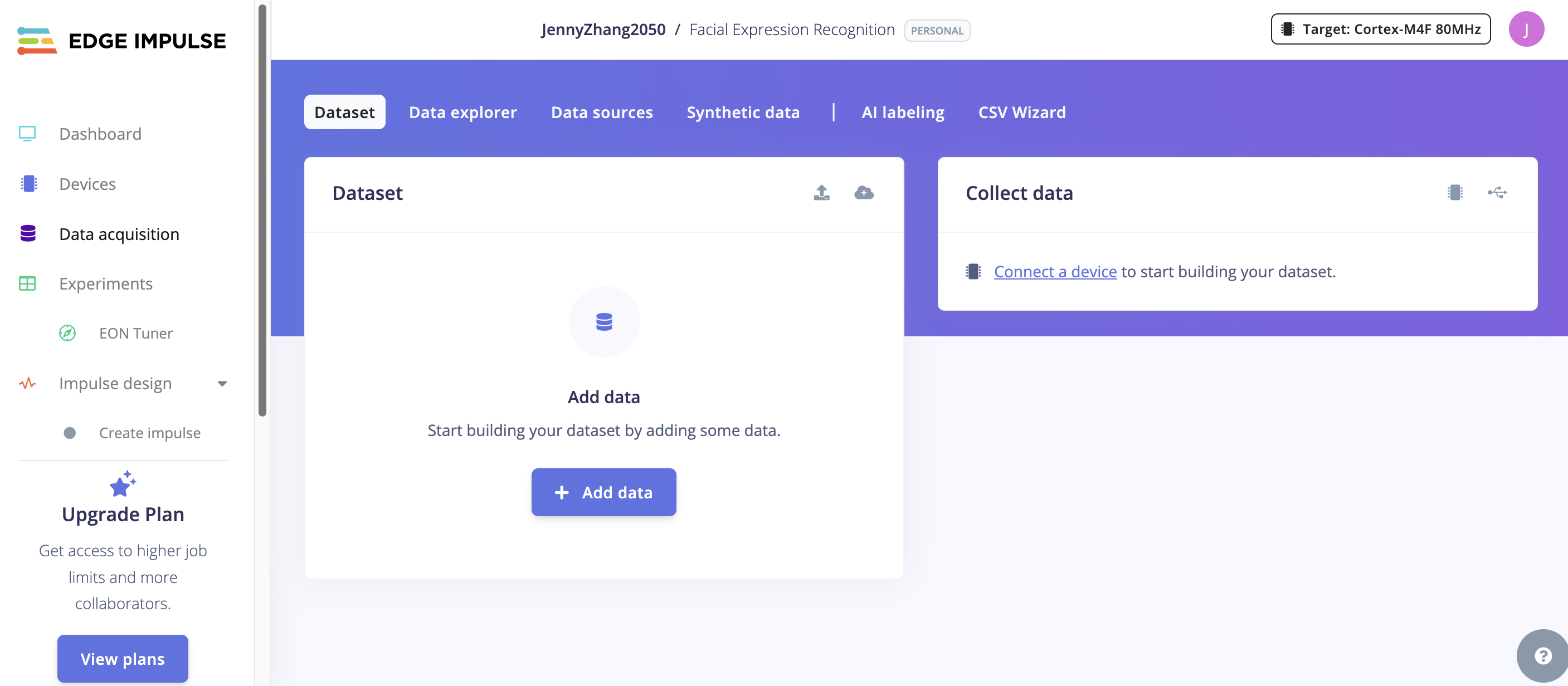The height and width of the screenshot is (686, 1568).
Task: Click the blue Add data button
Action: 603,492
